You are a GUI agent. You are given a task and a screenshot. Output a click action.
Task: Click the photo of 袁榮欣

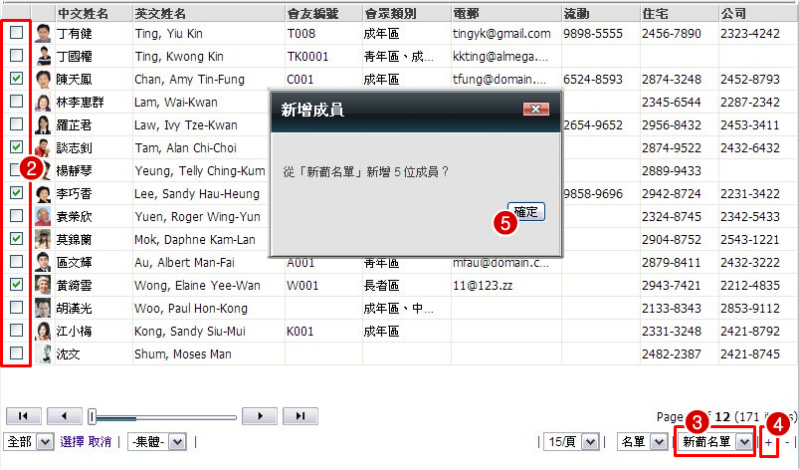tap(43, 216)
